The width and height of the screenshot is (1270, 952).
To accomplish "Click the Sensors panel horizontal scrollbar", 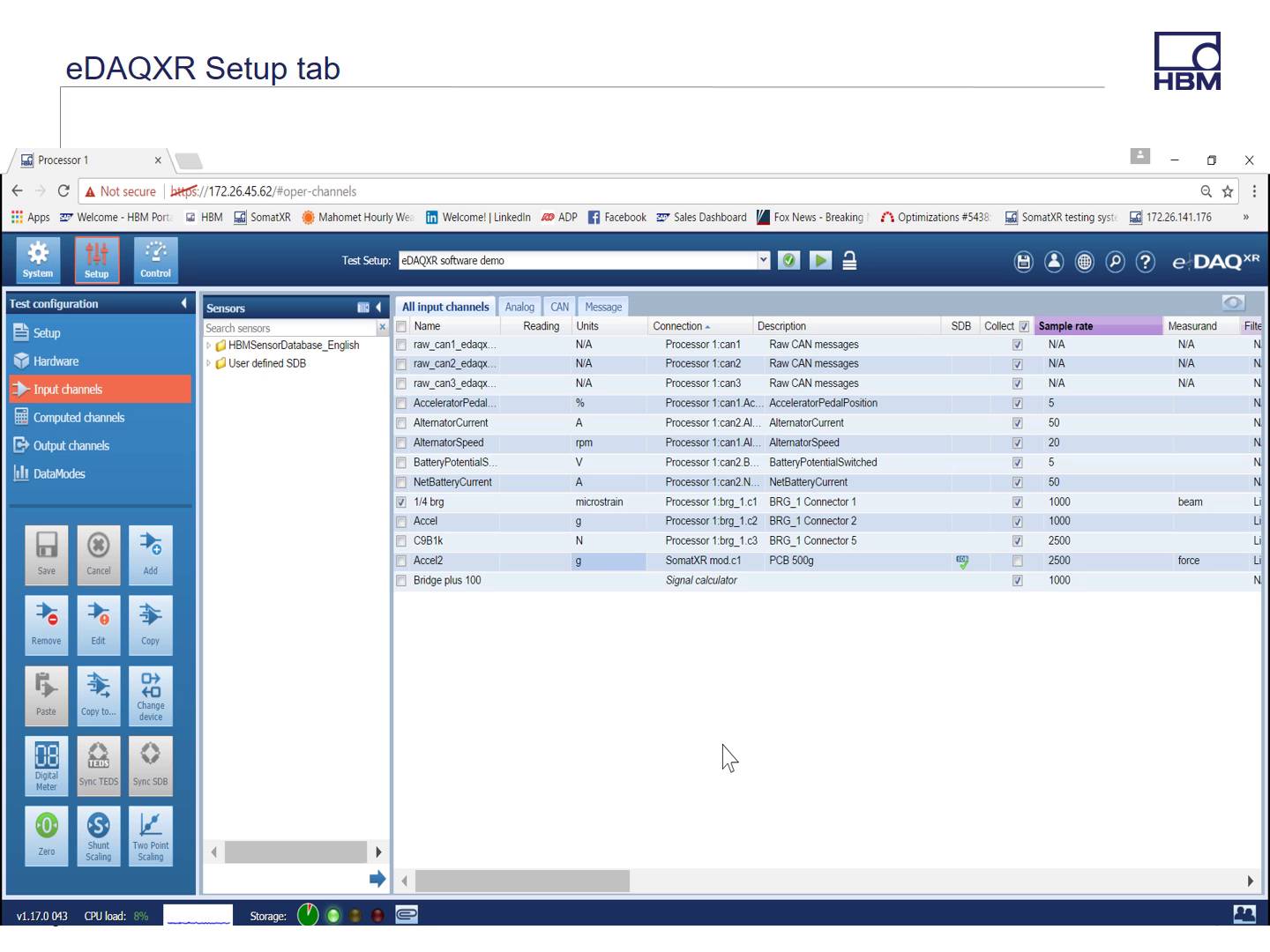I will 295,852.
